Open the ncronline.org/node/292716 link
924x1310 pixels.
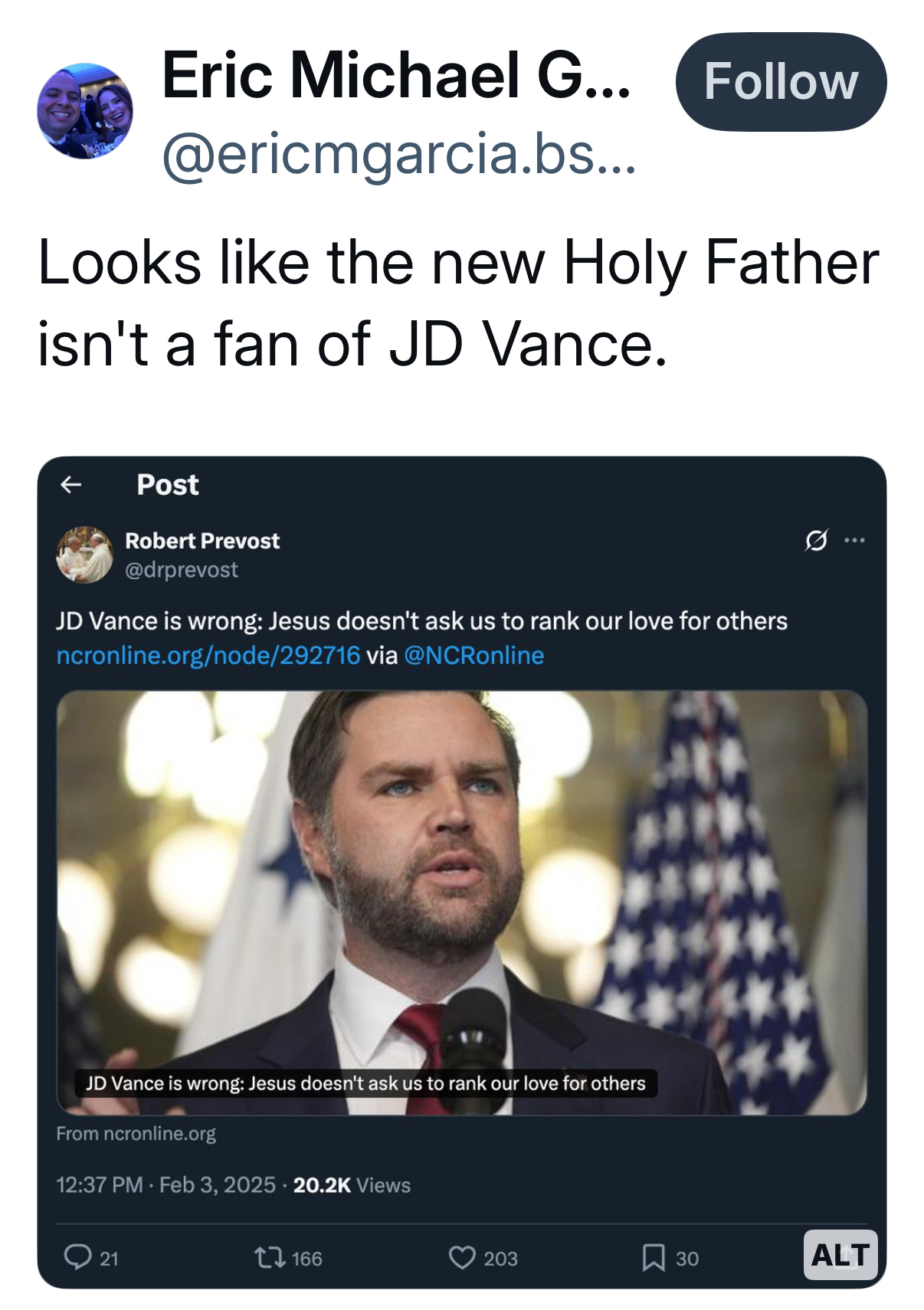tap(208, 655)
